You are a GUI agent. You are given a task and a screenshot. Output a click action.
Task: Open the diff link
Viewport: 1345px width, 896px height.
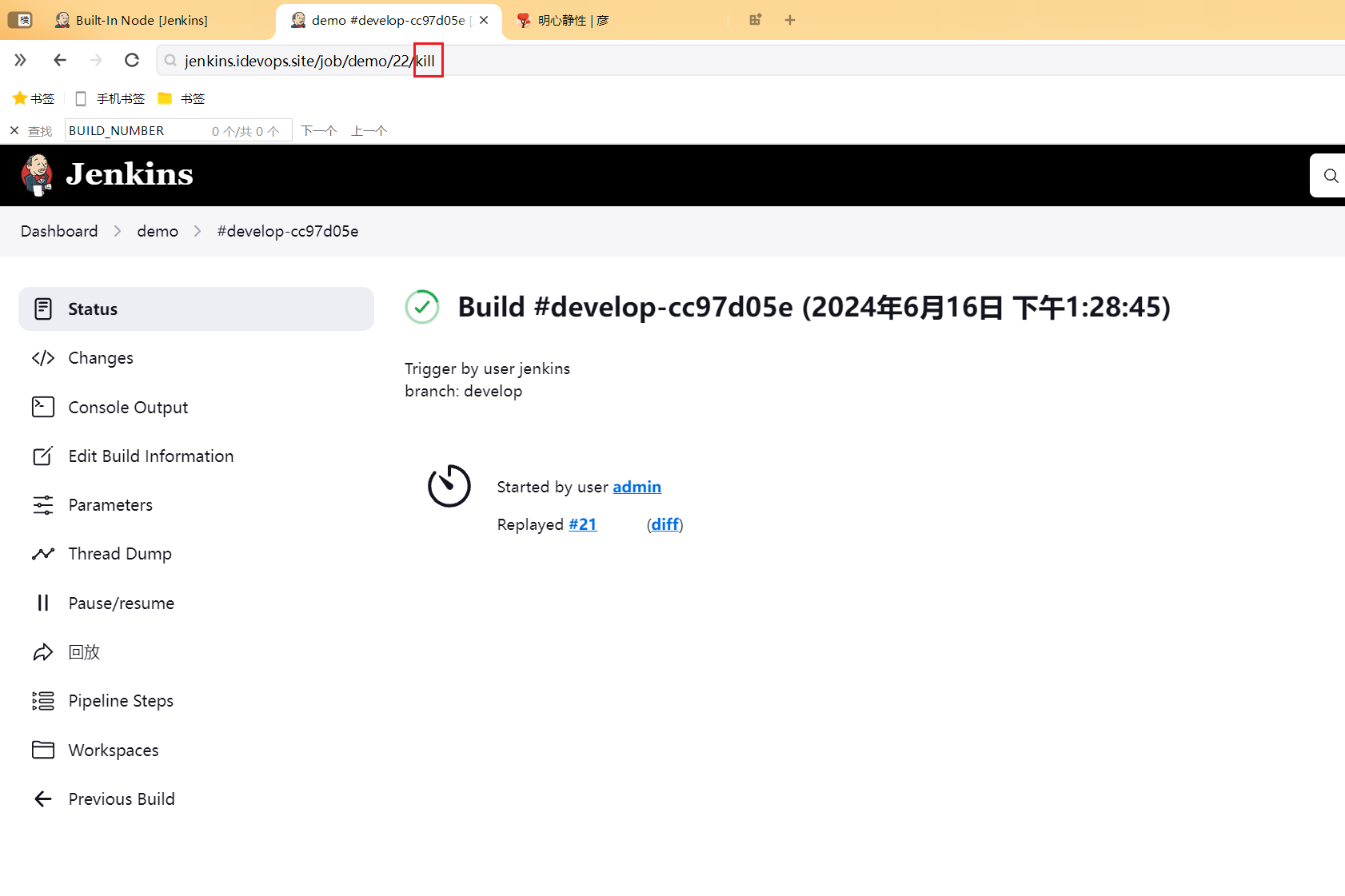[665, 524]
